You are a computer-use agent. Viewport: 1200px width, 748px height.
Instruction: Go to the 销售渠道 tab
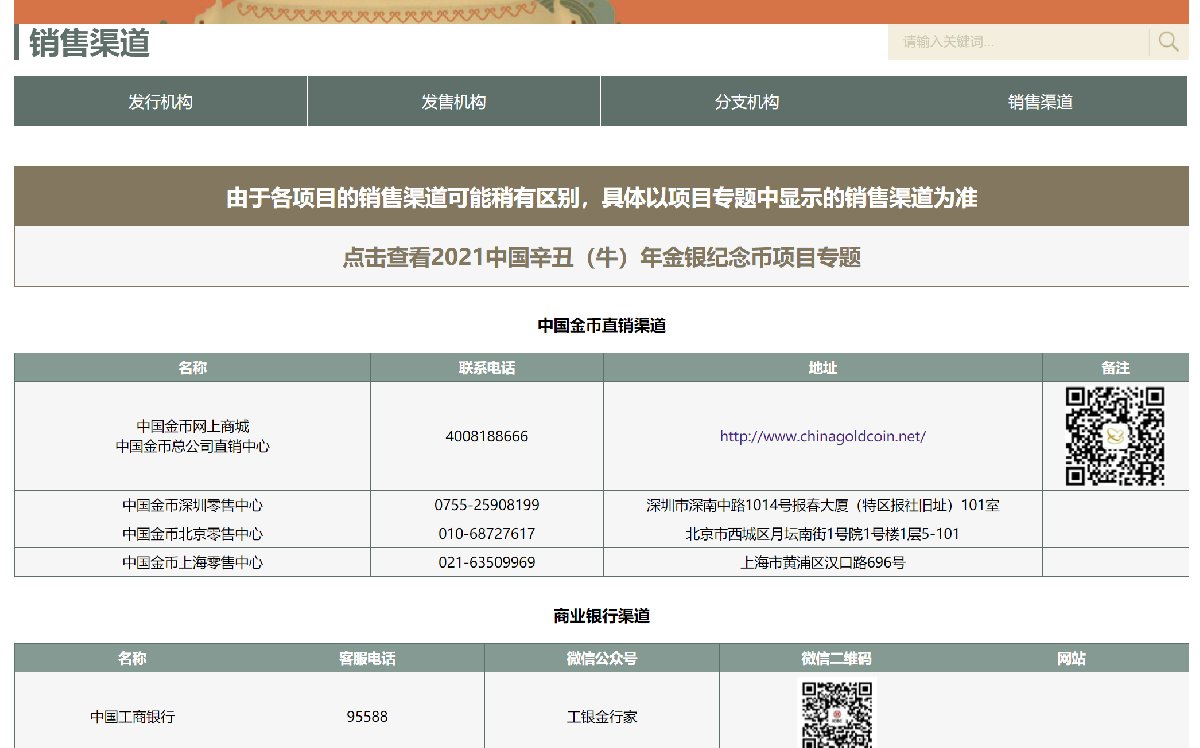1040,102
